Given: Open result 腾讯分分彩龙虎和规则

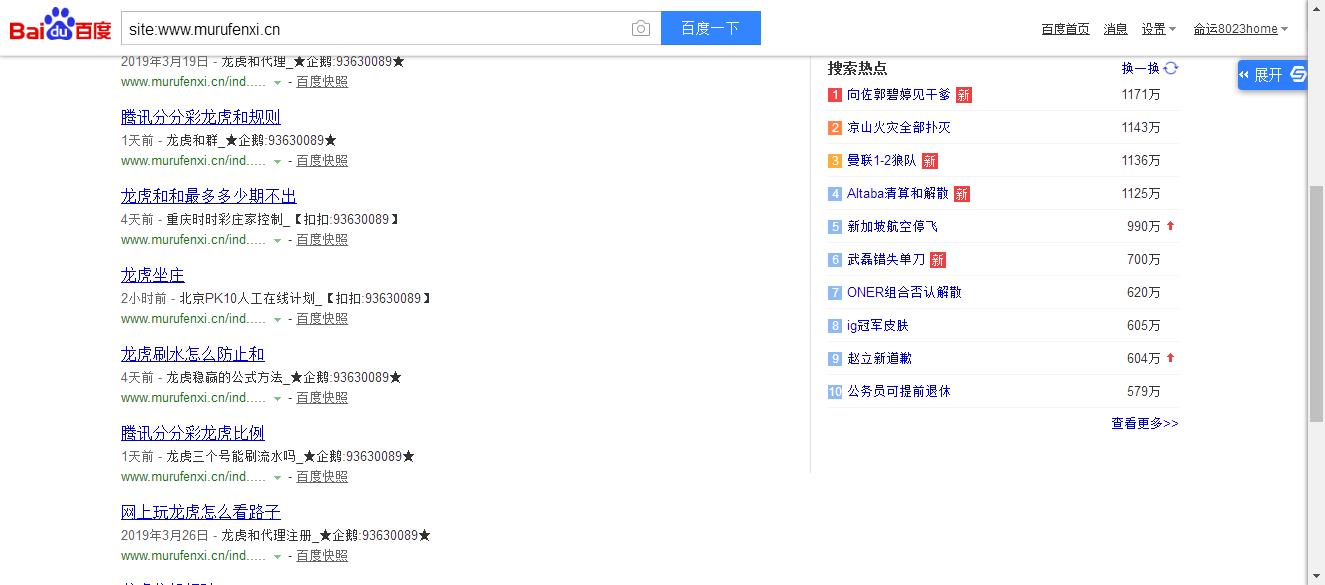Looking at the screenshot, I should [x=201, y=117].
